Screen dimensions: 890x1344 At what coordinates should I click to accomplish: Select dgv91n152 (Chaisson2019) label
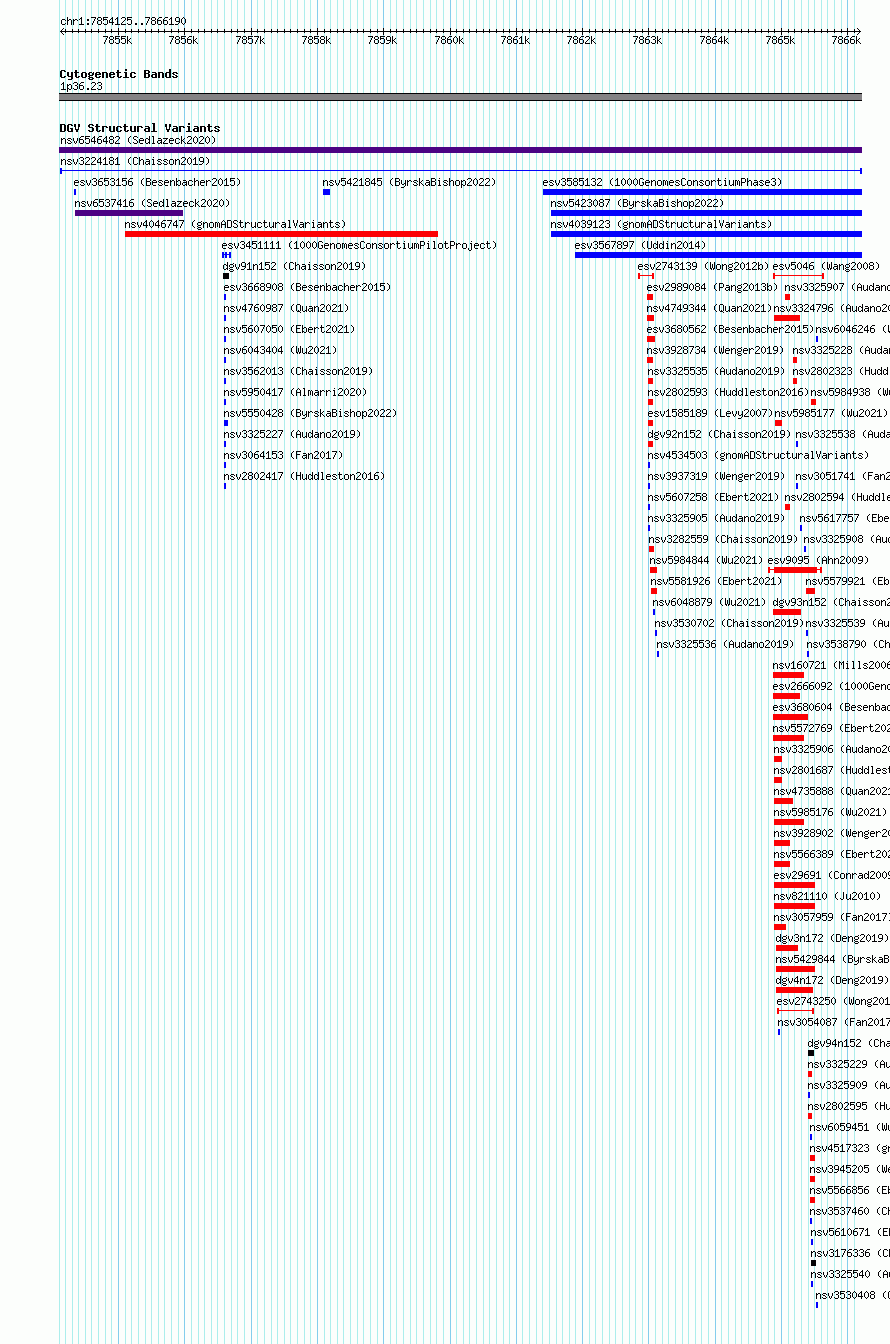294,266
